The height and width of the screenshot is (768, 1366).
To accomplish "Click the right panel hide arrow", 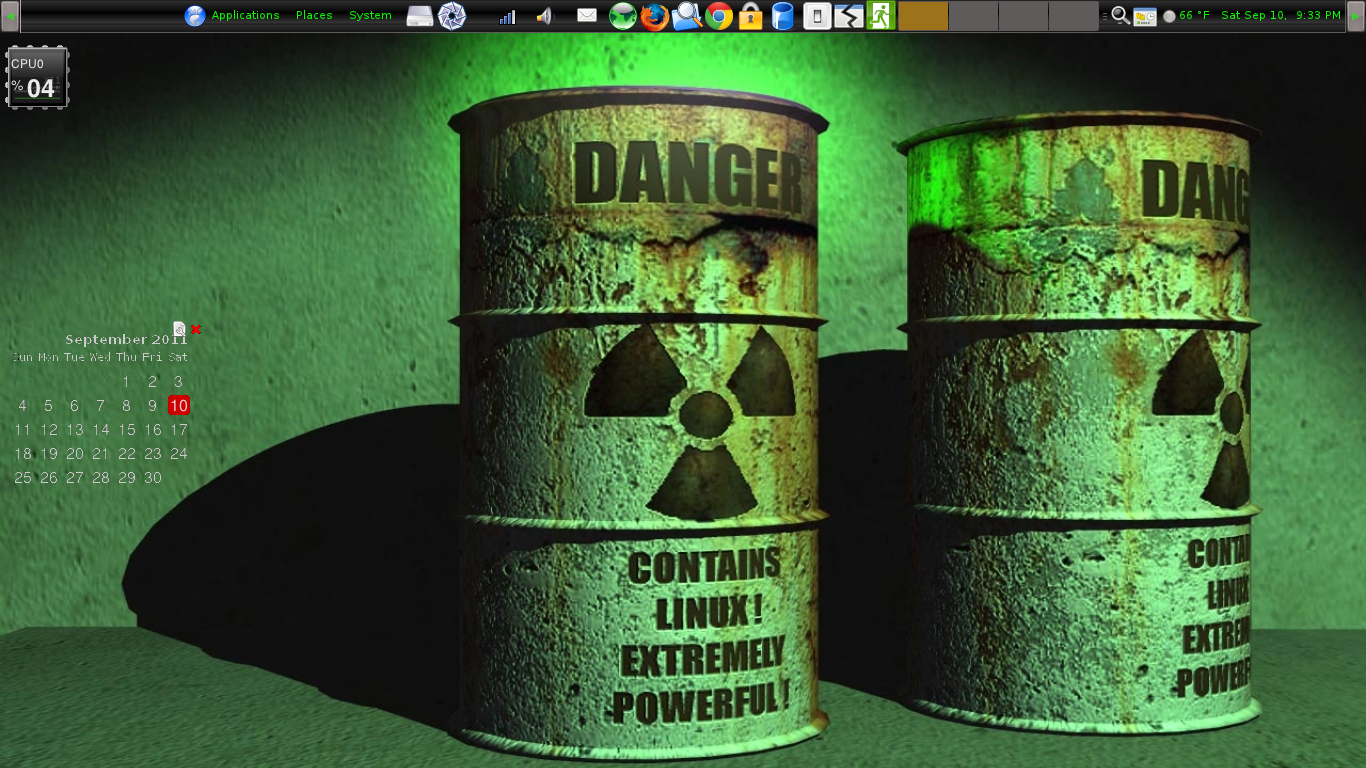I will (1356, 16).
